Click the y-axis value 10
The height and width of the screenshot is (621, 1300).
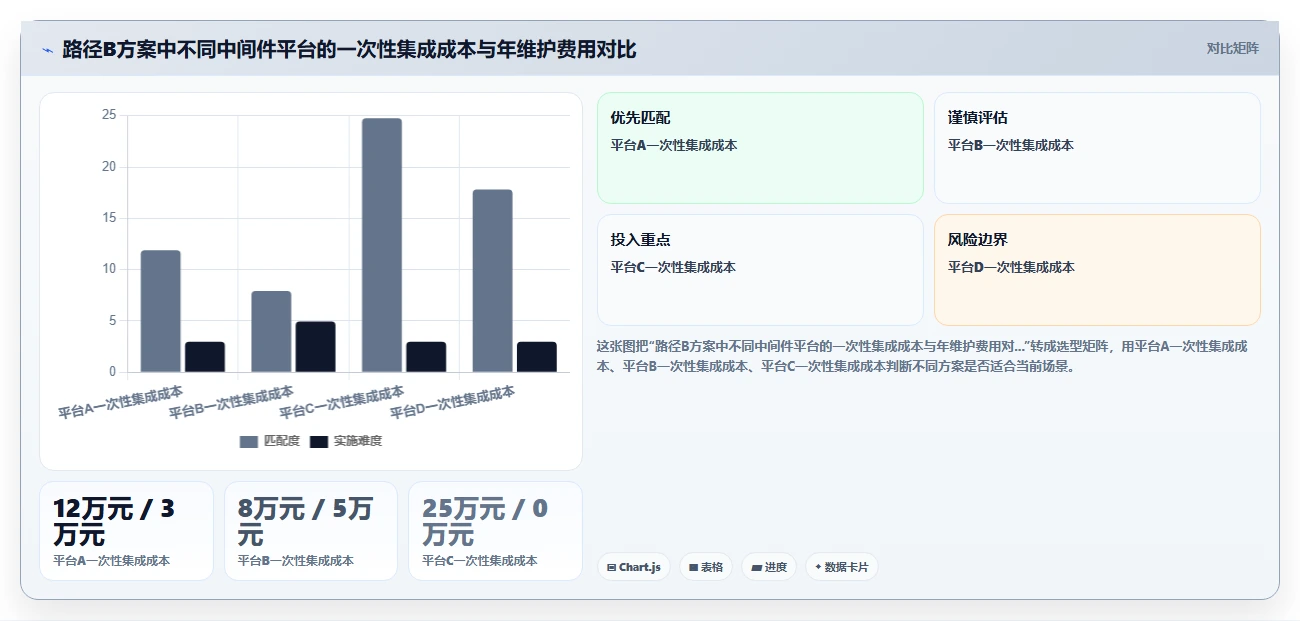pyautogui.click(x=109, y=269)
